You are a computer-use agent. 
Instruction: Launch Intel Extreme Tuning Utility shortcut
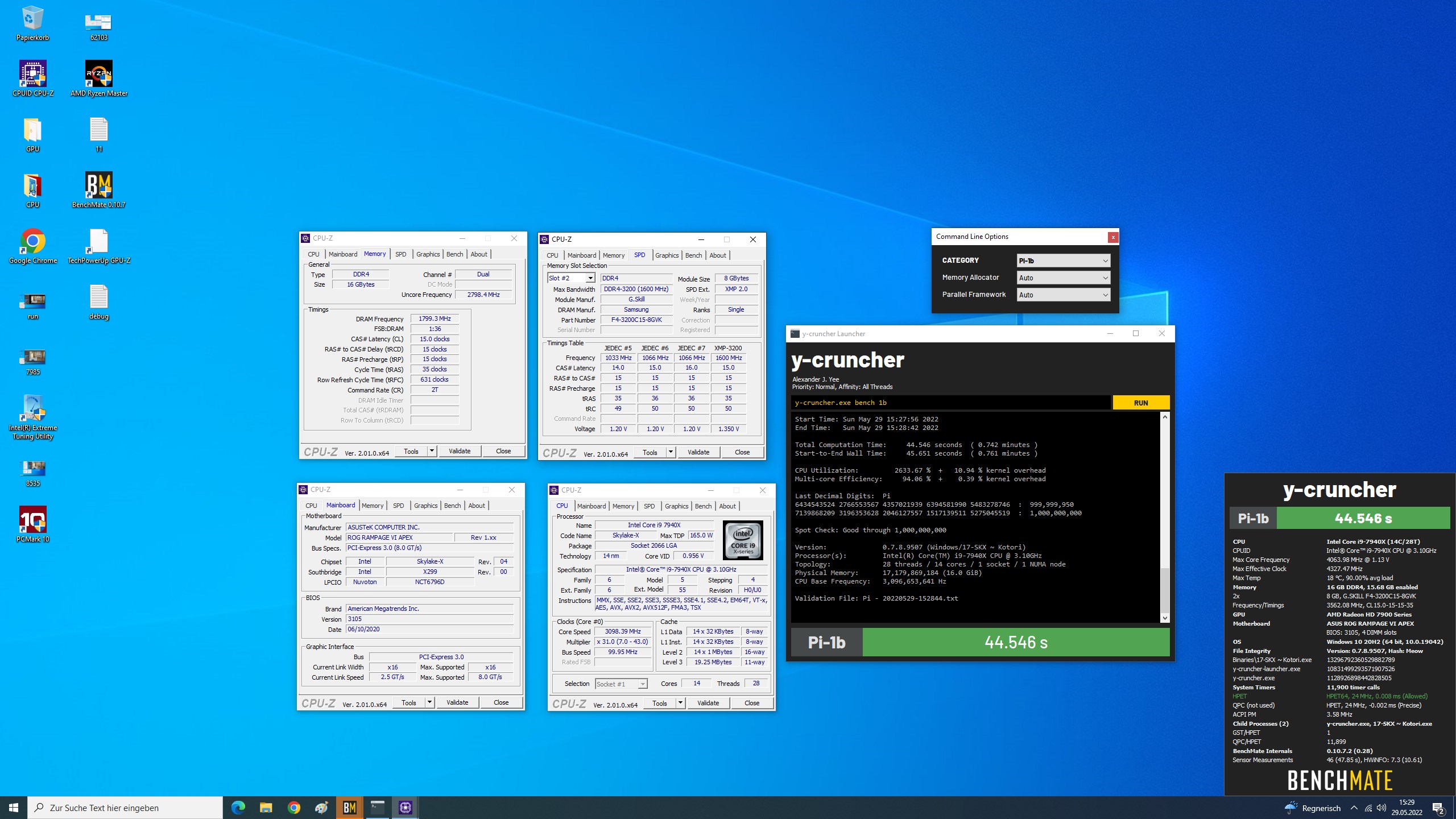(32, 416)
